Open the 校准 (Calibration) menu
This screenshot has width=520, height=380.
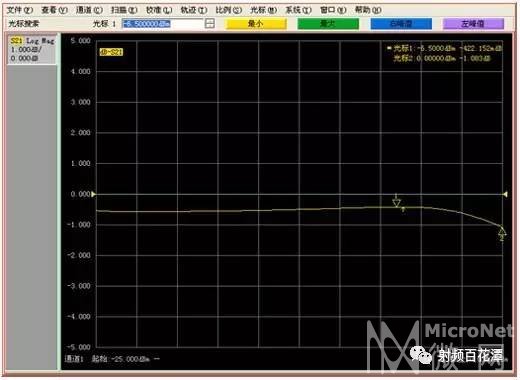[159, 10]
